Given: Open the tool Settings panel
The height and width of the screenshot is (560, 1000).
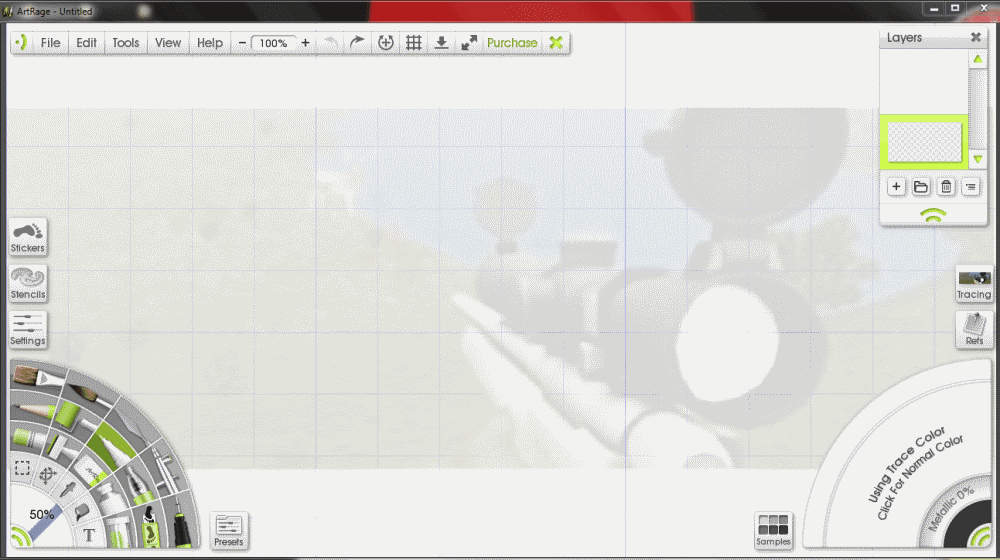Looking at the screenshot, I should coord(27,330).
